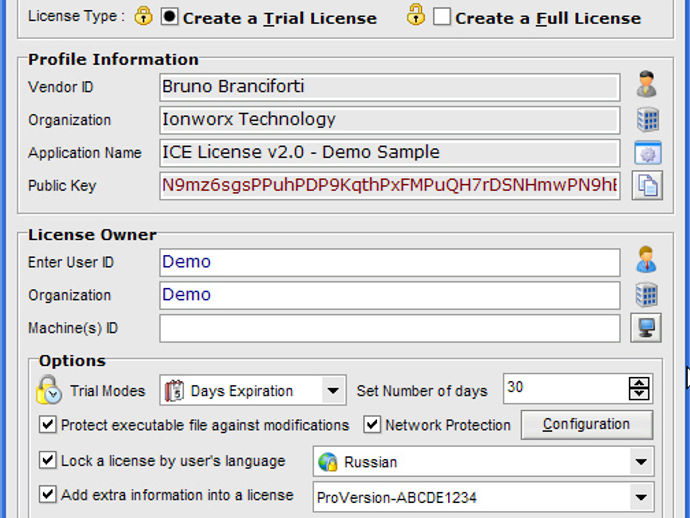690x518 pixels.
Task: Click the Trial Modes padlock clock icon
Action: (x=48, y=389)
